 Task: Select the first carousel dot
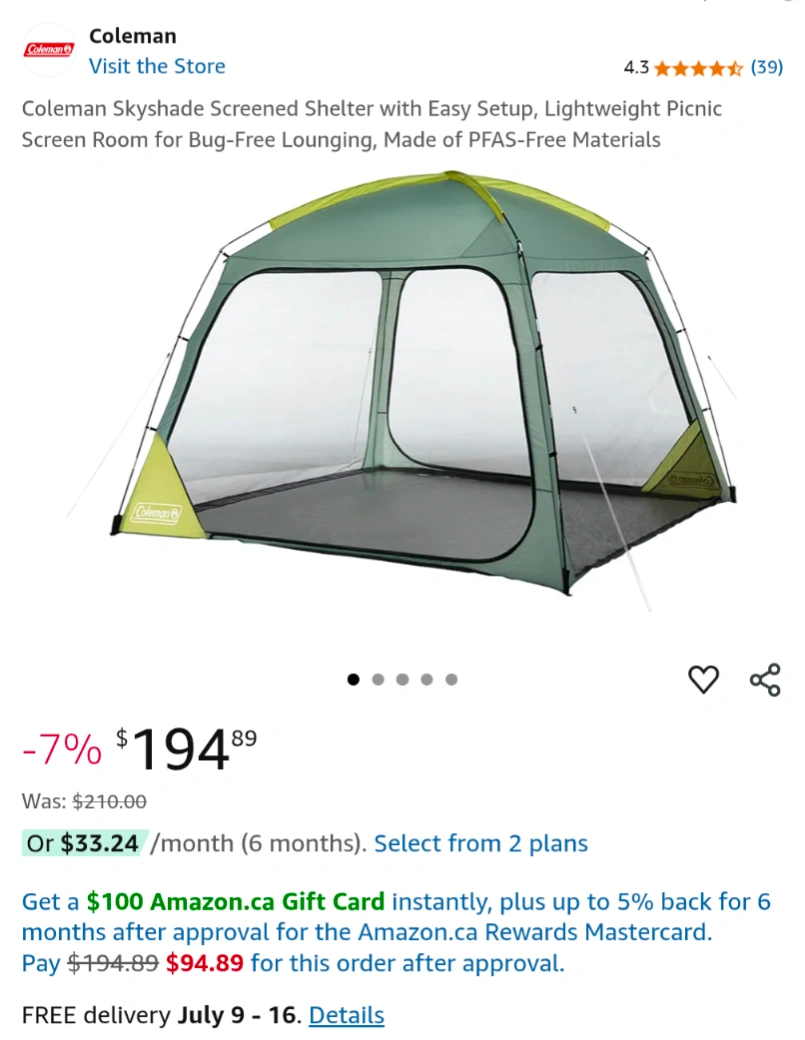coord(353,679)
